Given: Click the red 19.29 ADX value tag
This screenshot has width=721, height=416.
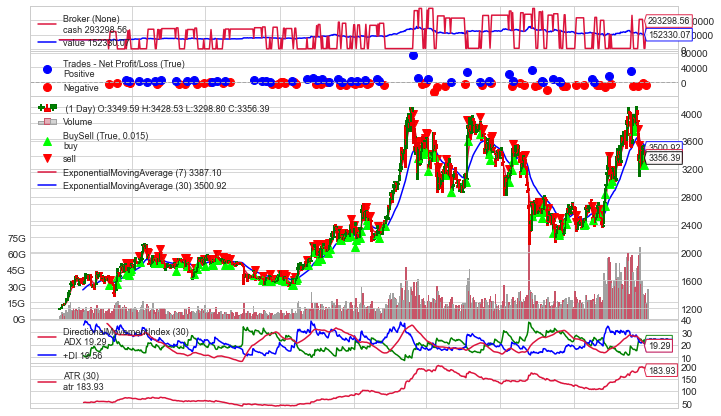Looking at the screenshot, I should pyautogui.click(x=659, y=346).
